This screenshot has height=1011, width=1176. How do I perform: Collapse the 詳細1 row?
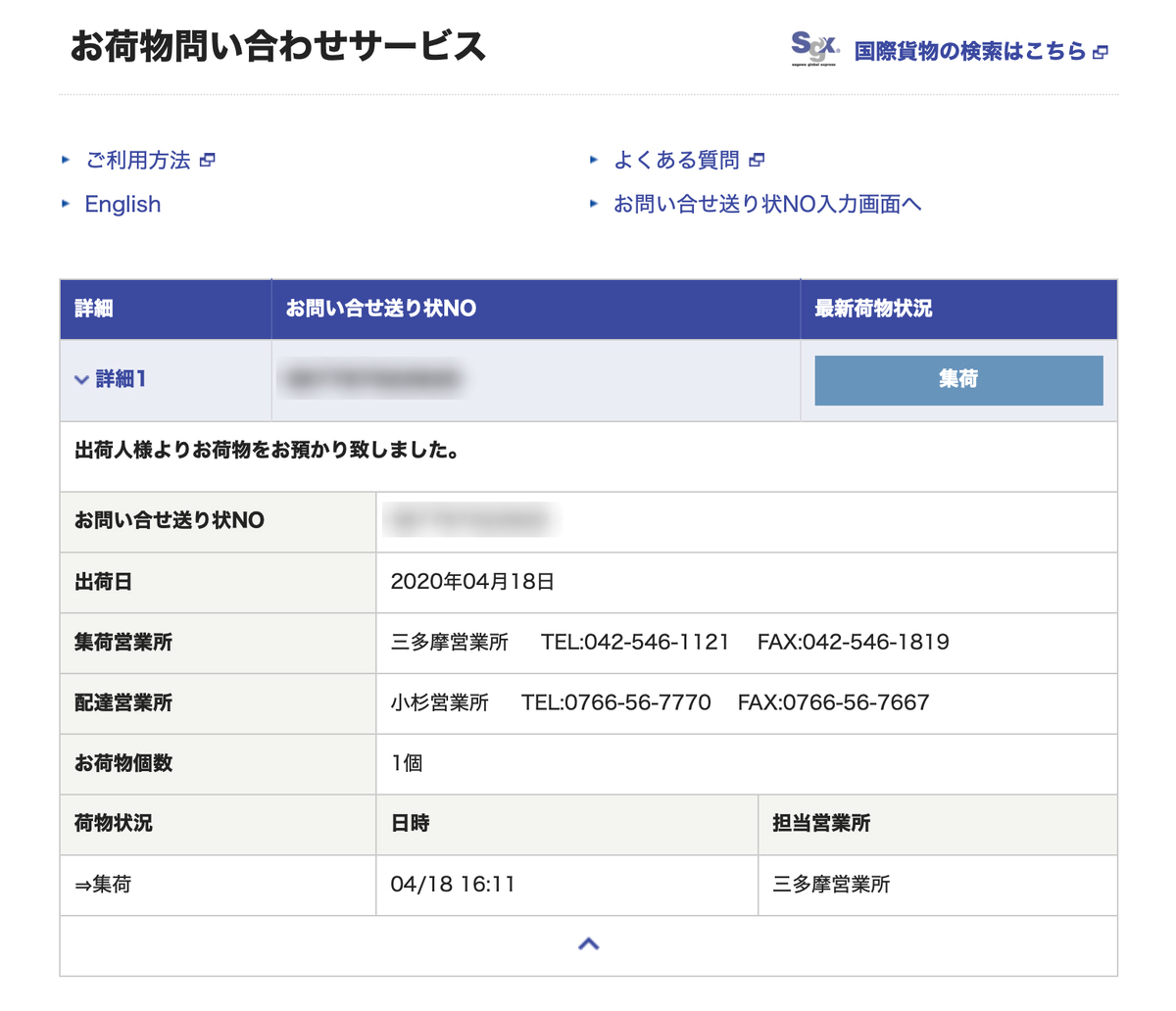122,379
